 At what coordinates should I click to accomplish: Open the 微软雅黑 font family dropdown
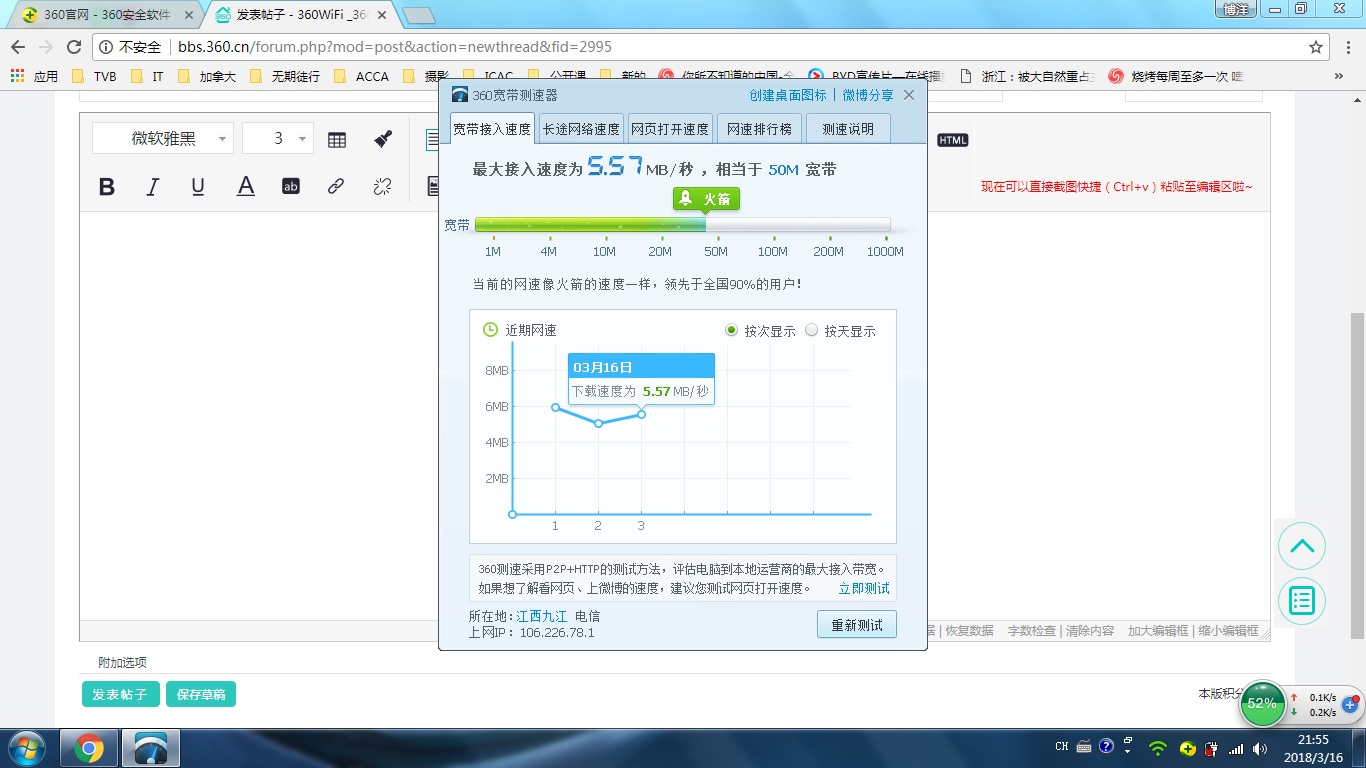click(163, 139)
